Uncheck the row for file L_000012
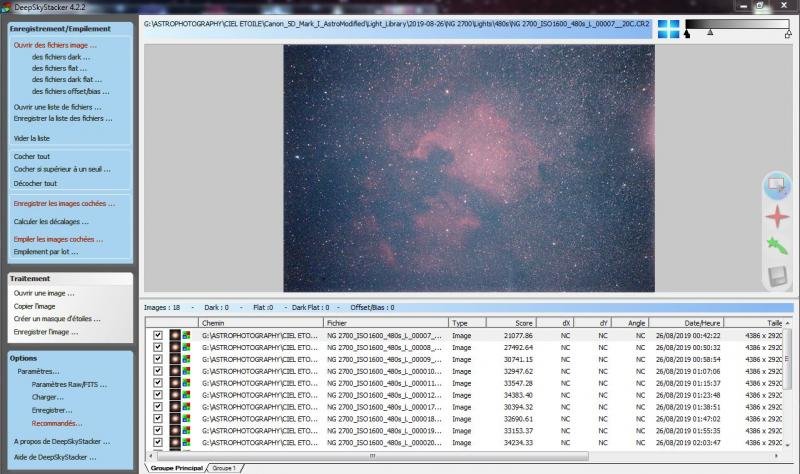Viewport: 800px width, 474px height. pyautogui.click(x=158, y=395)
